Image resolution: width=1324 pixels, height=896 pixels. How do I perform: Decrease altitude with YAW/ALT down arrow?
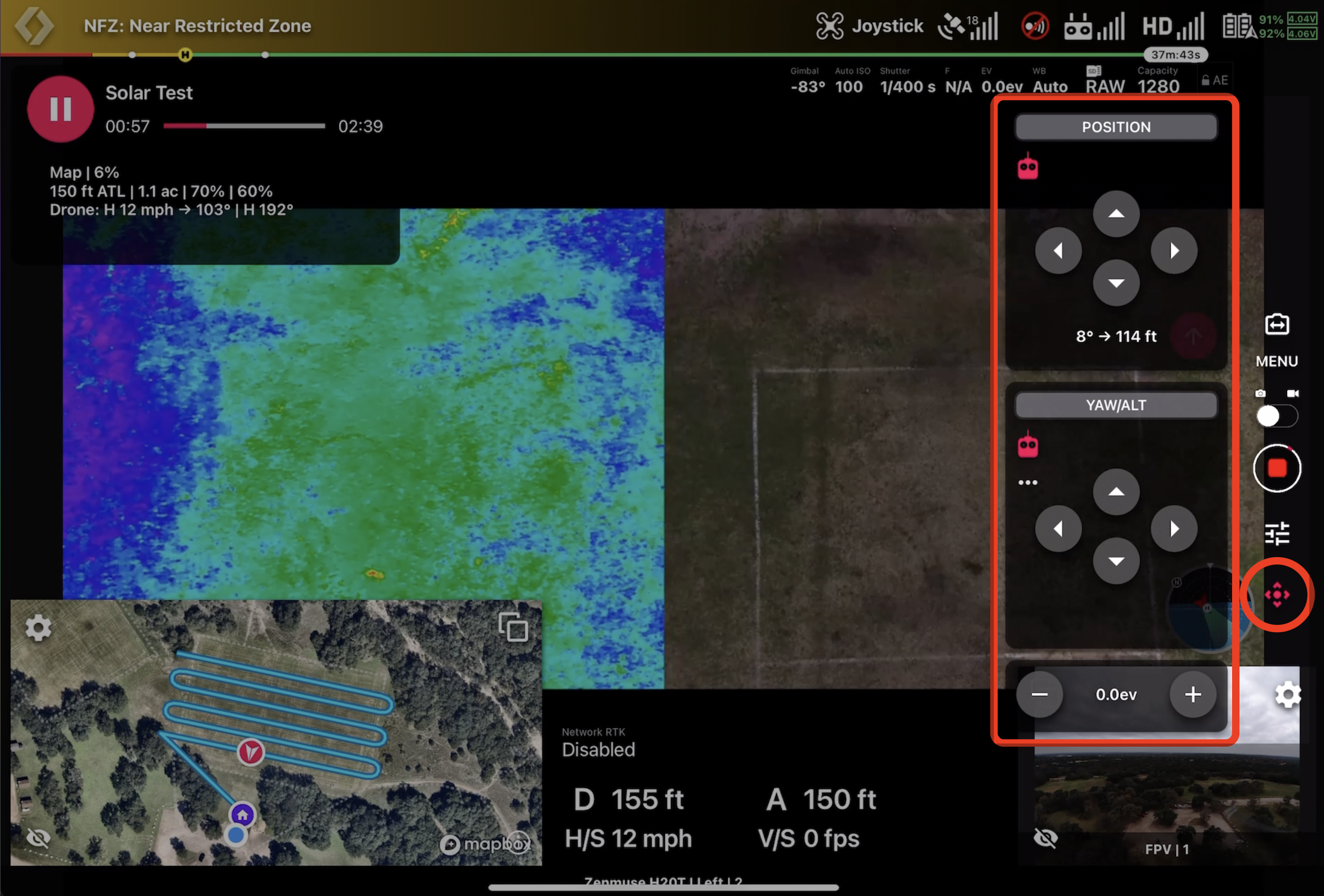pos(1116,561)
